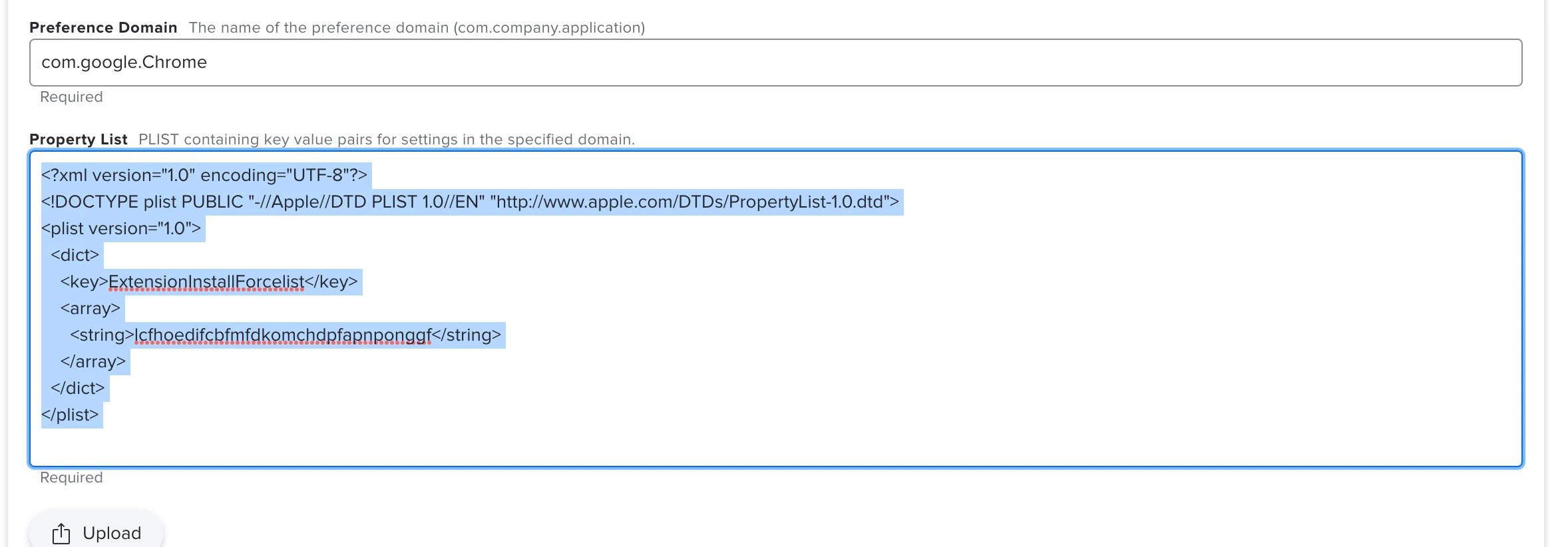
Task: Click the xml version declaration line
Action: pos(204,176)
